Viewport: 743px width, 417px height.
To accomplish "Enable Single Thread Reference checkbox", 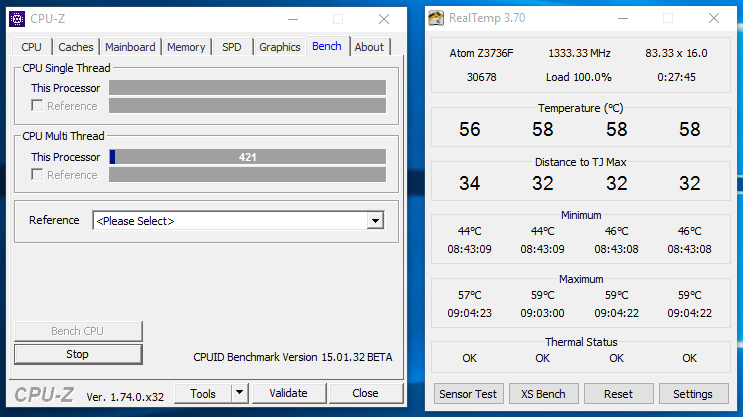I will (x=37, y=105).
